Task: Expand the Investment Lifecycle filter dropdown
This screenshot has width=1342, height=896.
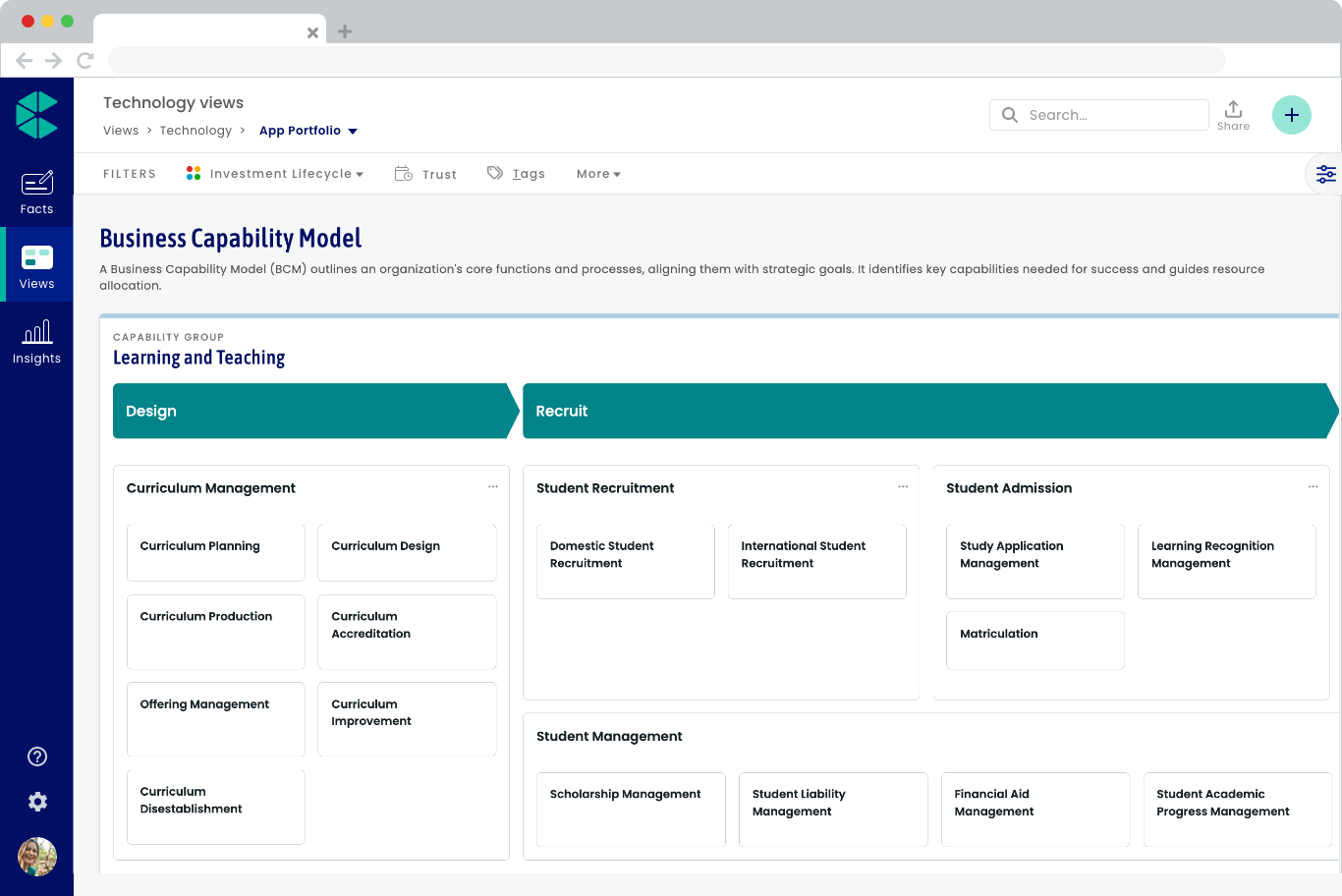Action: point(275,174)
